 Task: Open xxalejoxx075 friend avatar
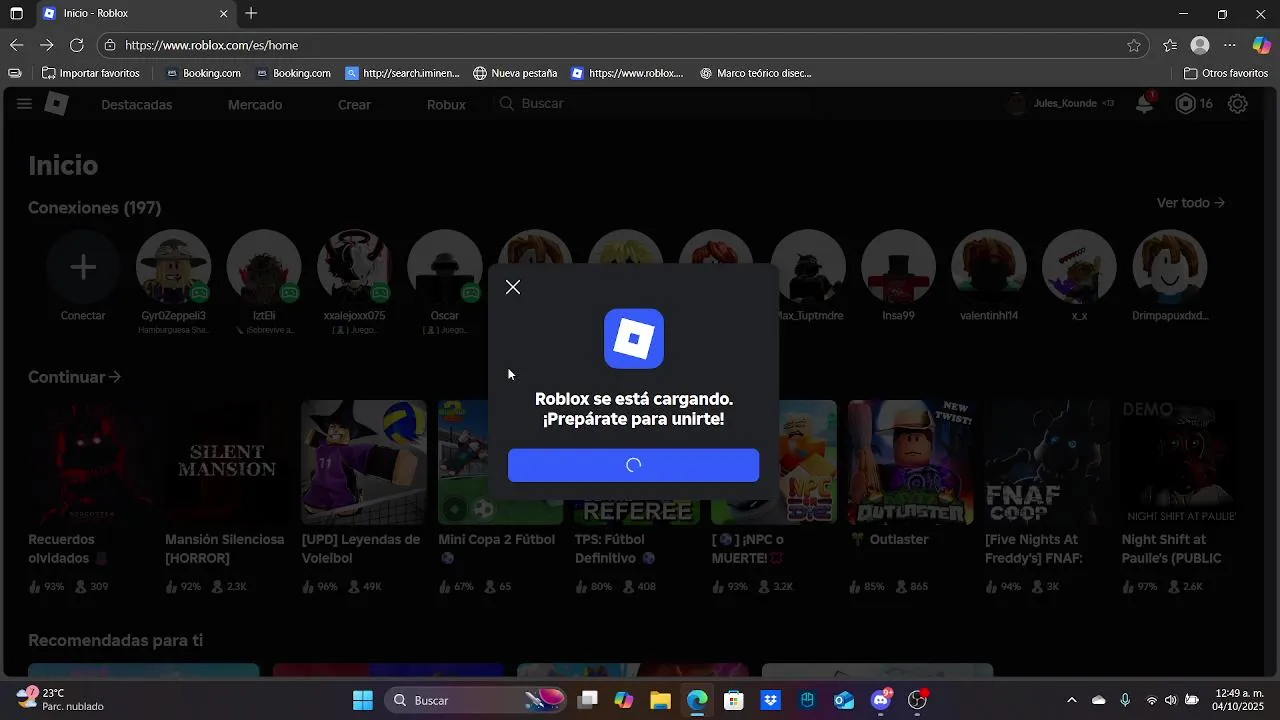(x=354, y=267)
